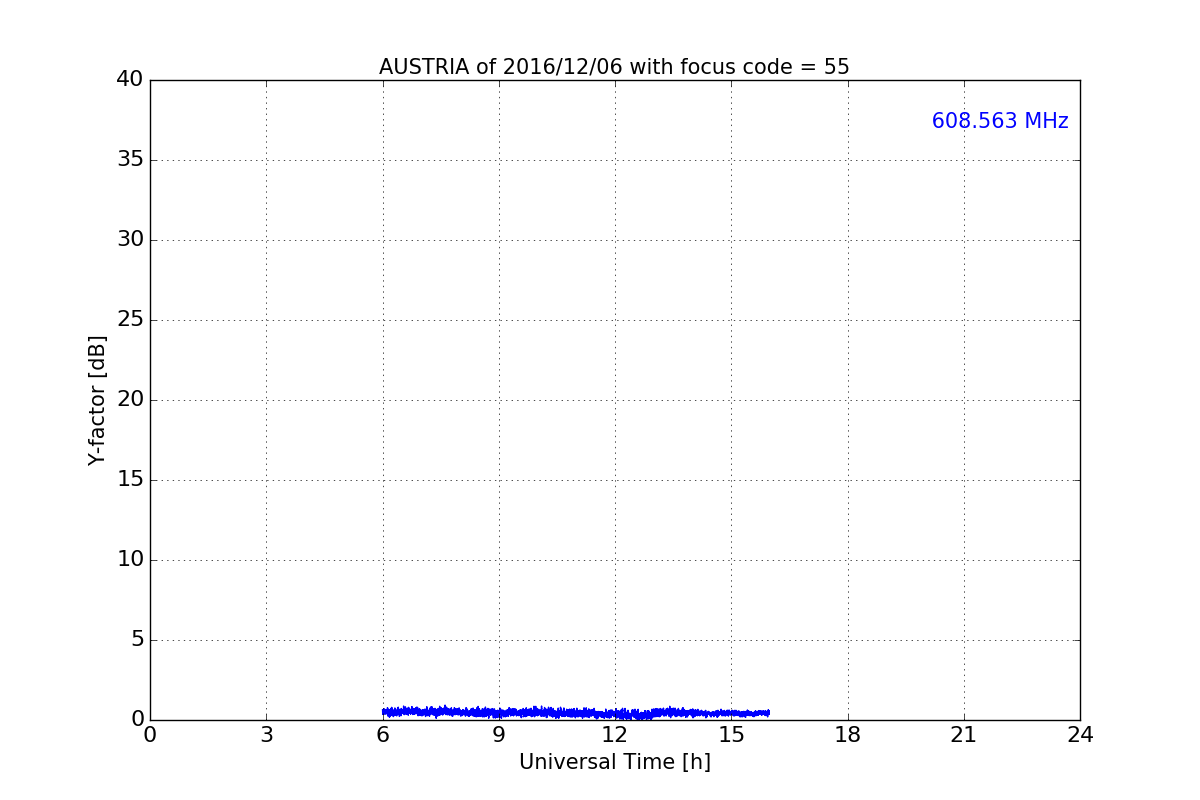Click the y-axis tick label '20'
Viewport: 1200px width, 800px height.
point(130,399)
